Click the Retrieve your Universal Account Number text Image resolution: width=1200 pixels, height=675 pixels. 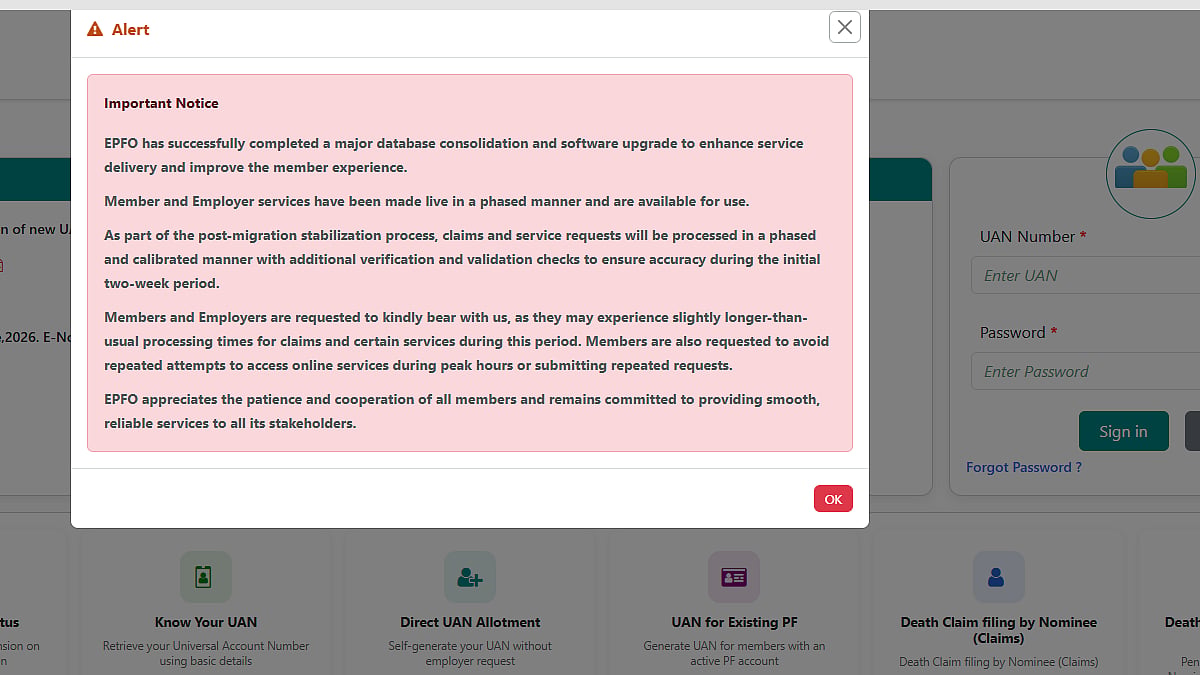tap(206, 653)
